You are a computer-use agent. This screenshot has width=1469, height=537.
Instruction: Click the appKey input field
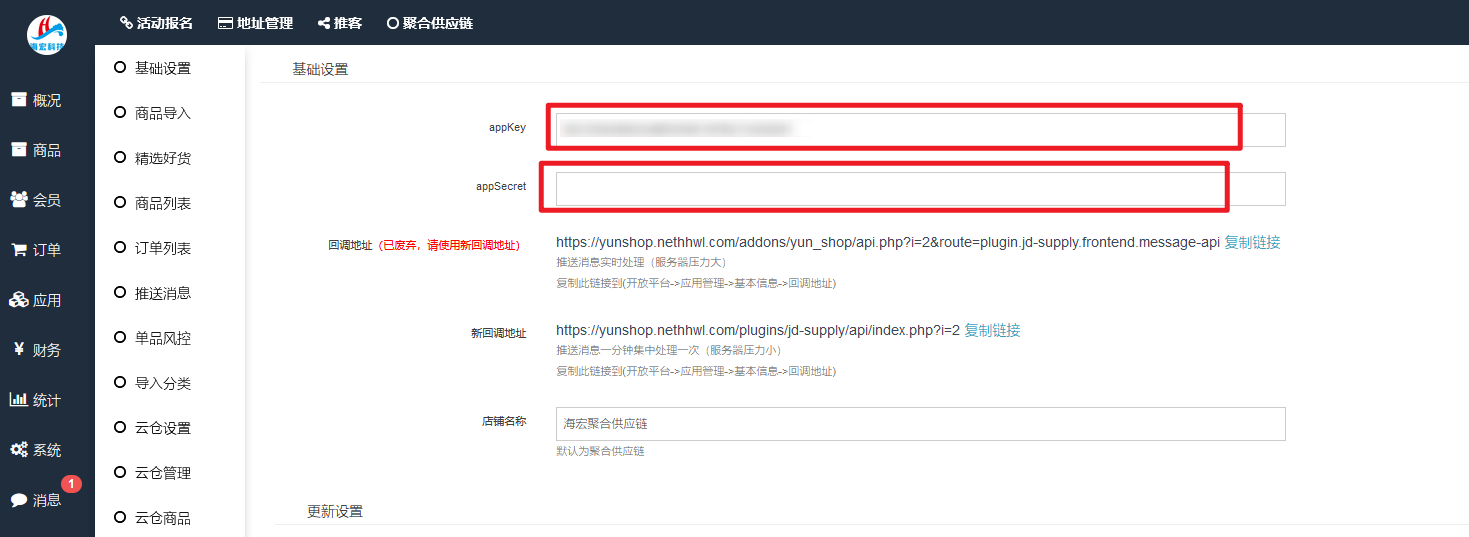(920, 130)
